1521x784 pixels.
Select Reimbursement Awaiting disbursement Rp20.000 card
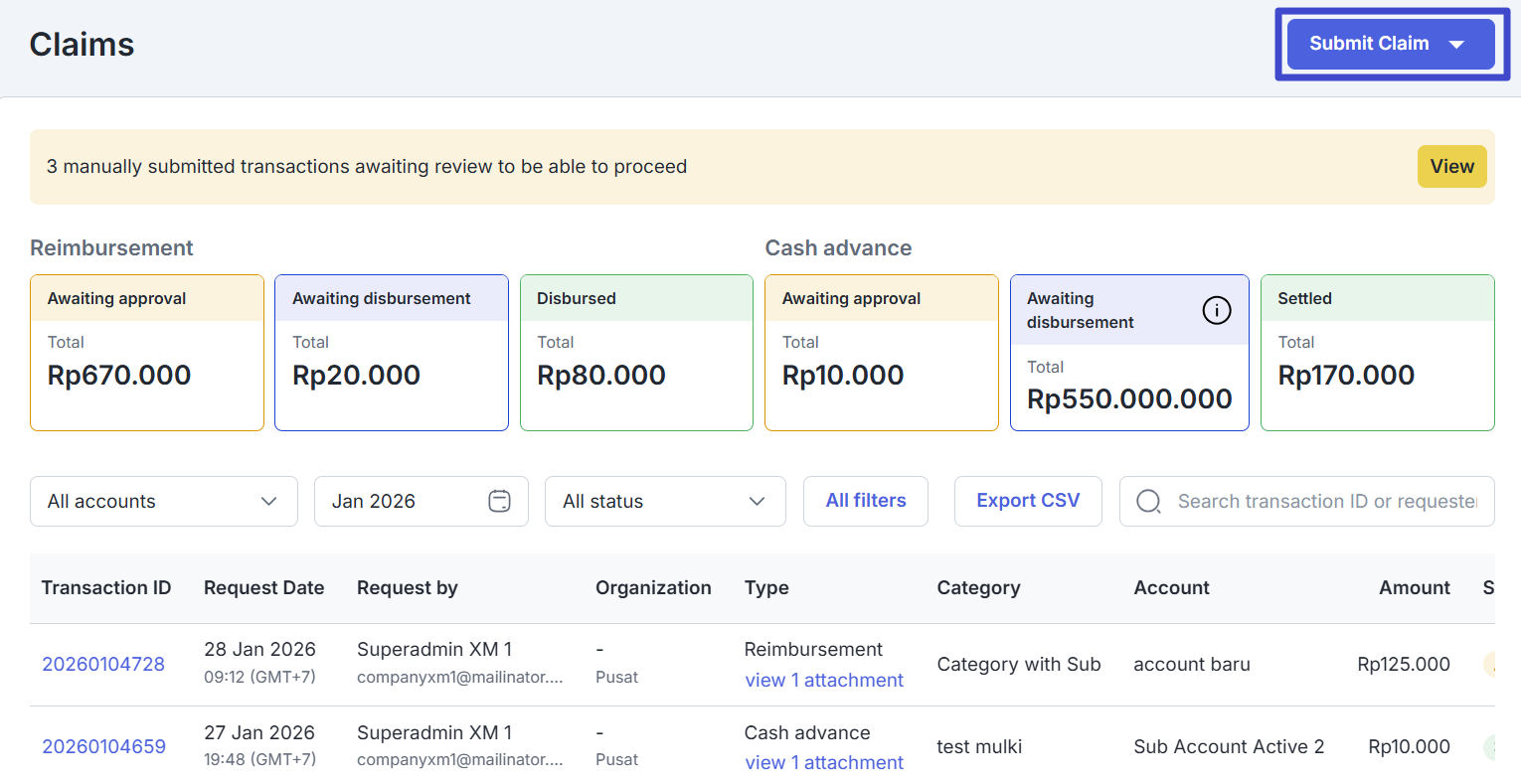(x=391, y=353)
